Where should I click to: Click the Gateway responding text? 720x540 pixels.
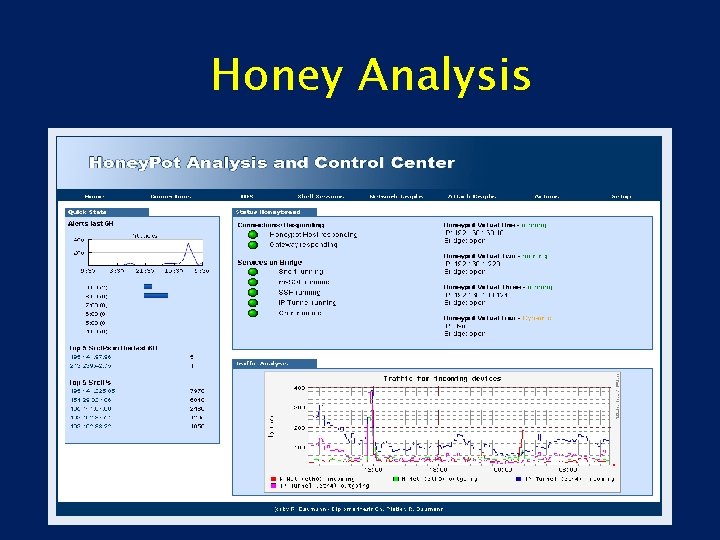[x=303, y=245]
